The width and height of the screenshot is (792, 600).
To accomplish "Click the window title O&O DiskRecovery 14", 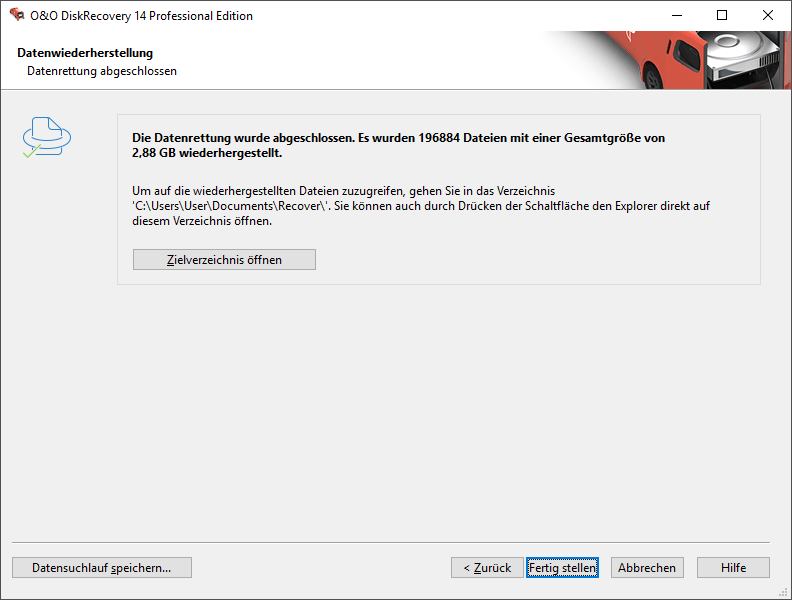I will tap(141, 16).
